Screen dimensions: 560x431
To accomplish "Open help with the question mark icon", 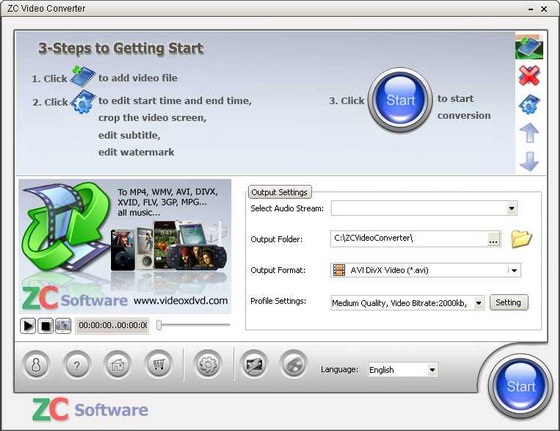I will pos(76,365).
